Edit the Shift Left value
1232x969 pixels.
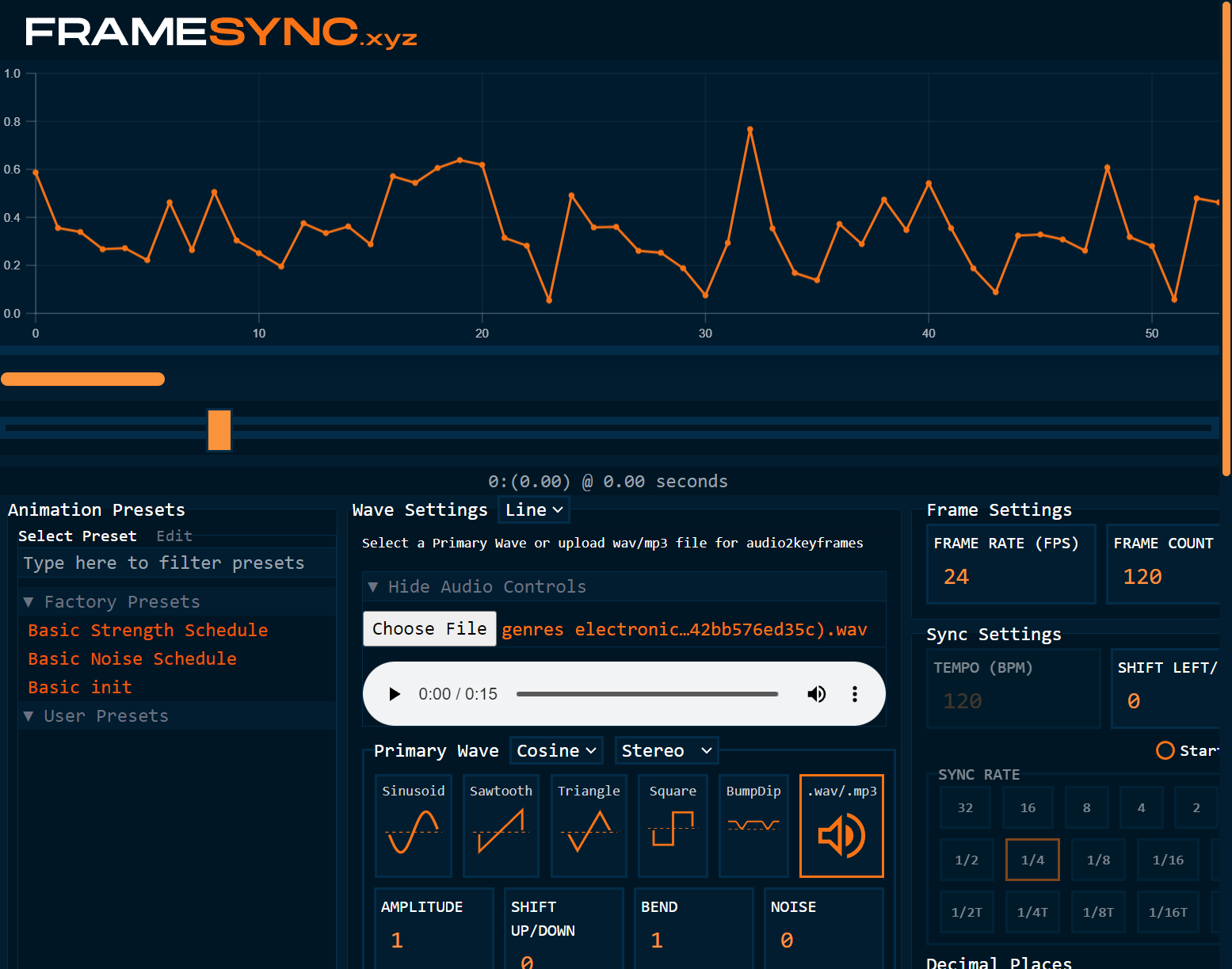[1165, 700]
